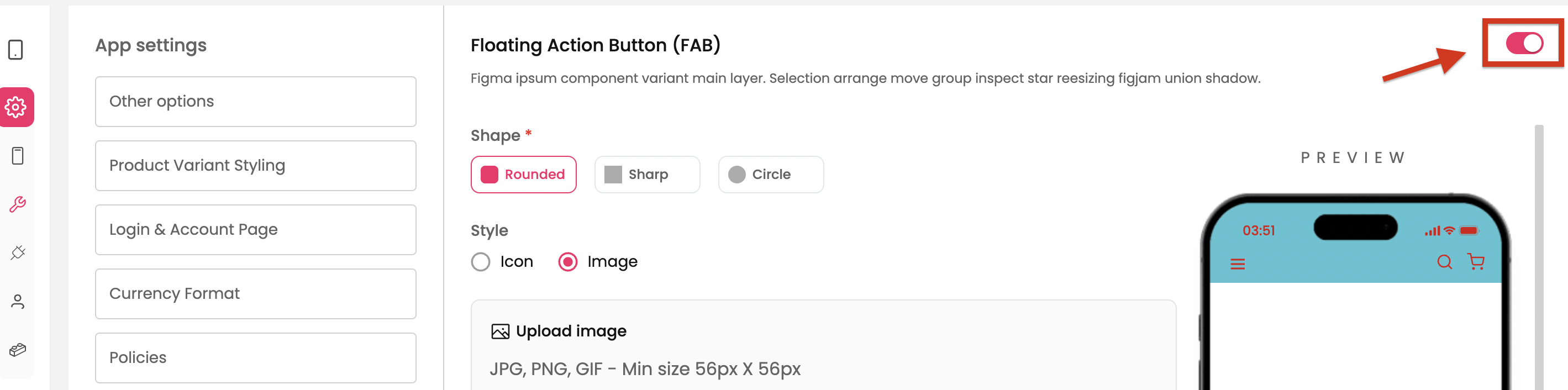Open the Other options settings section
The width and height of the screenshot is (1568, 390).
[256, 102]
